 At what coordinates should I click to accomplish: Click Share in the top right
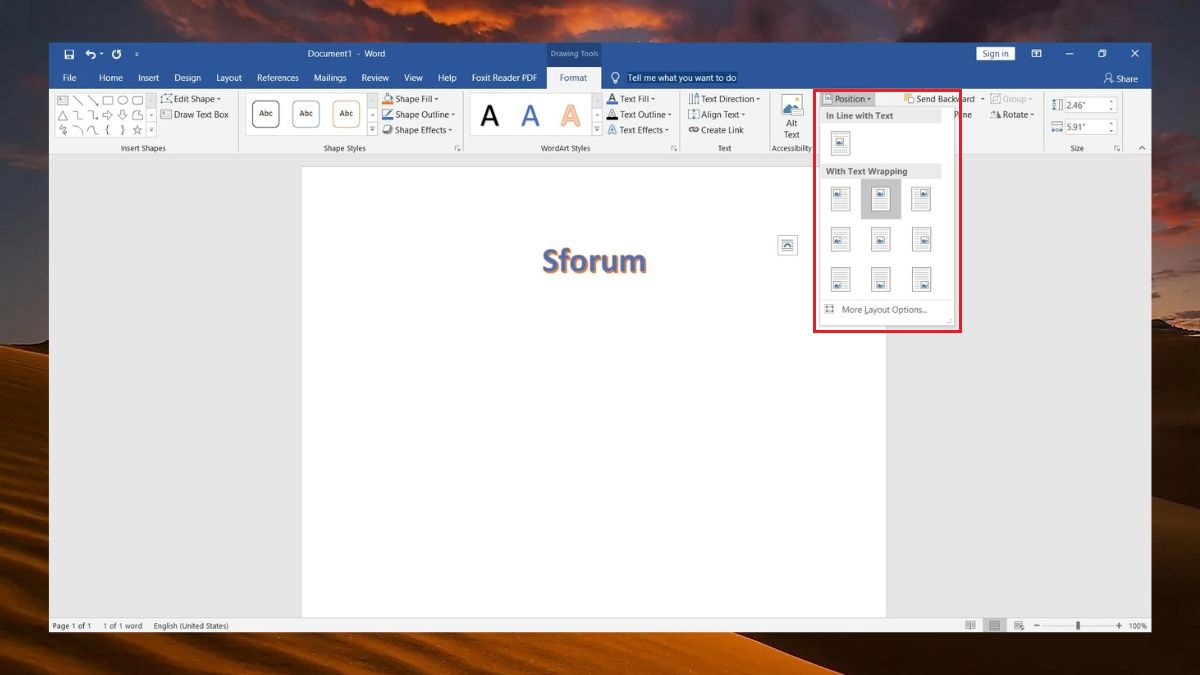tap(1120, 78)
